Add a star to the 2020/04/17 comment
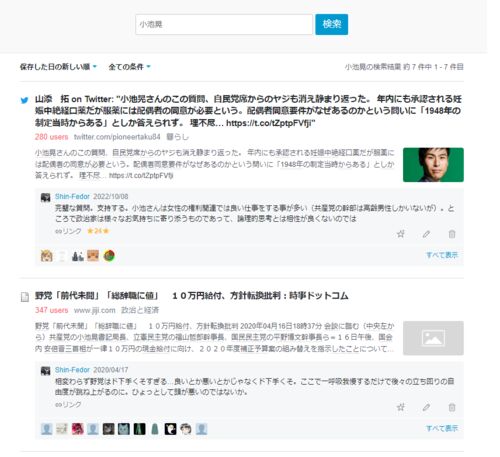Screen dimensions: 500x457 point(401,407)
